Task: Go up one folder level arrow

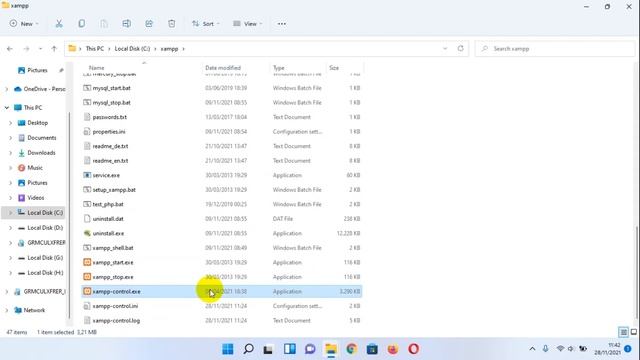Action: (x=54, y=49)
